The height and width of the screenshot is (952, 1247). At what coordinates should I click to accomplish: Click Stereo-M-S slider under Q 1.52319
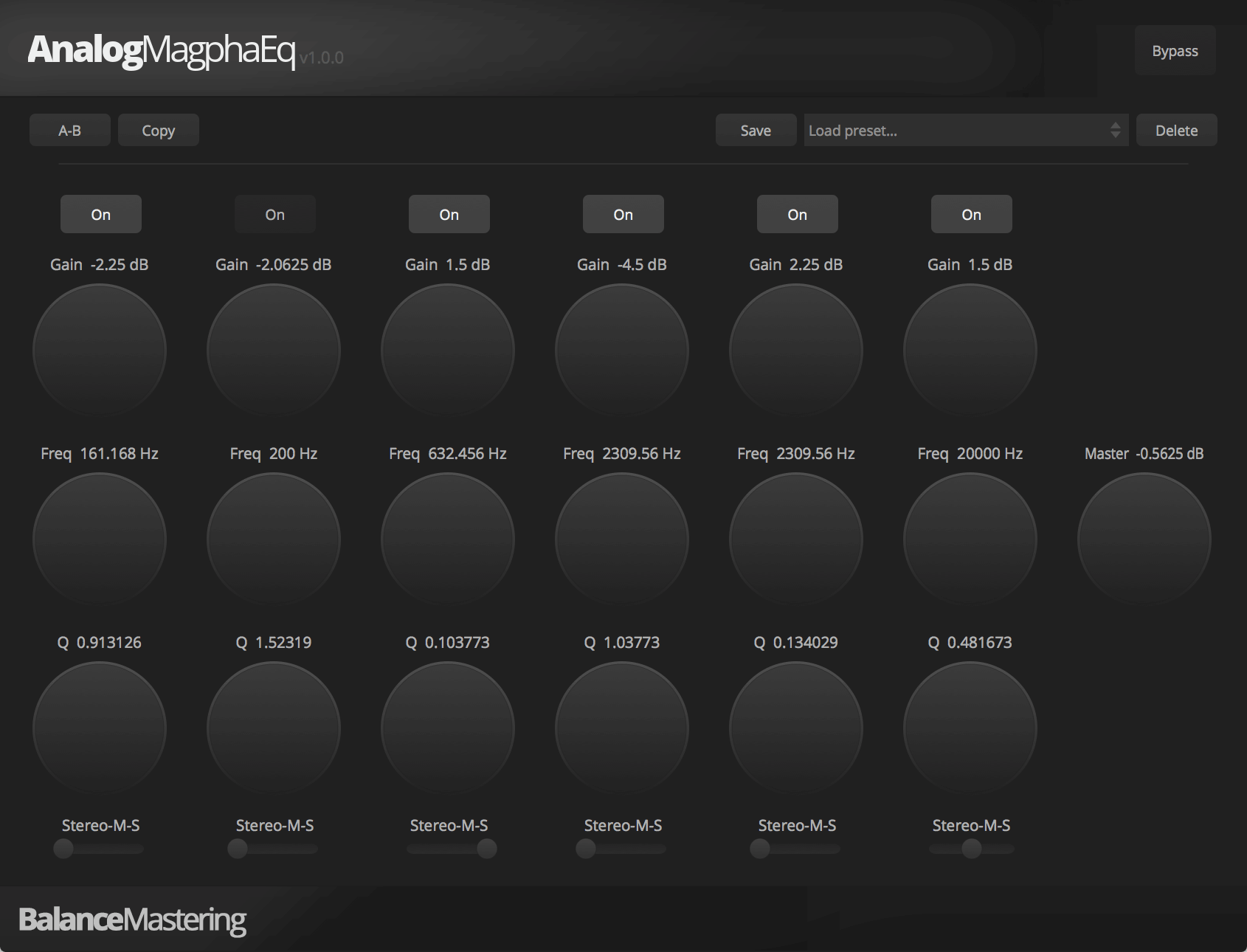273,849
